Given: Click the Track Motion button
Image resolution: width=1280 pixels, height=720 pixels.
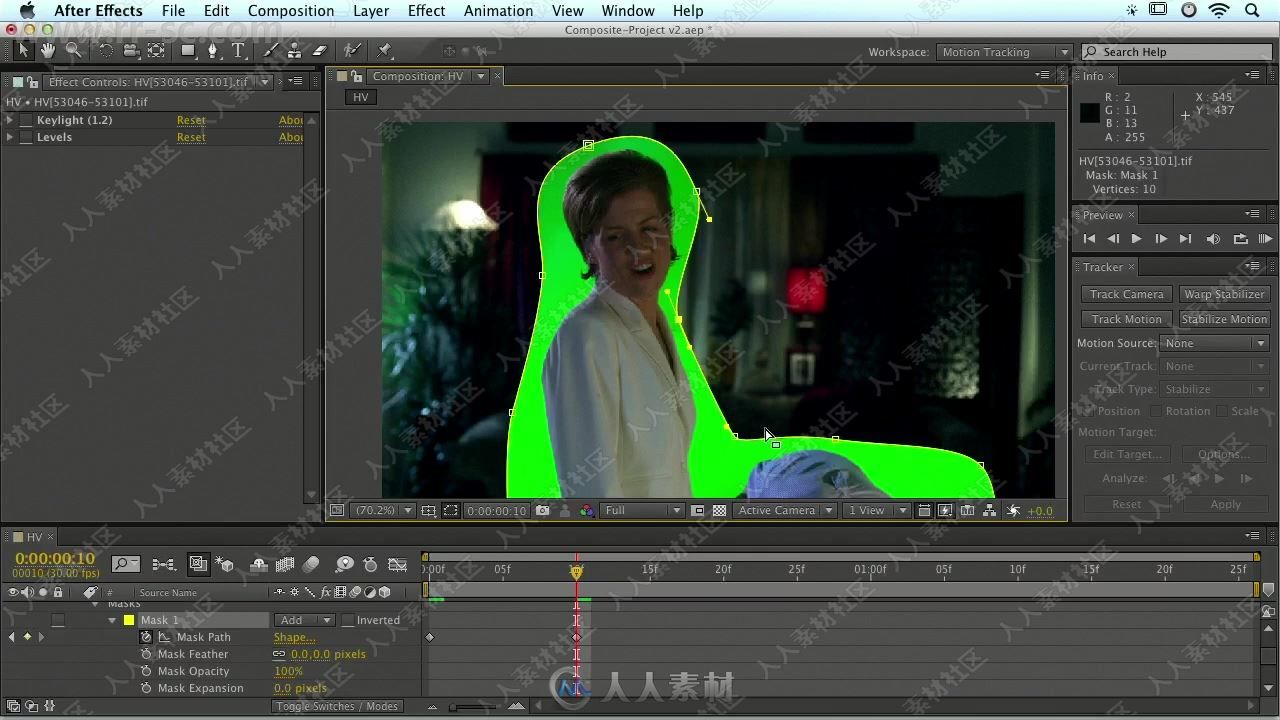Looking at the screenshot, I should (x=1127, y=319).
